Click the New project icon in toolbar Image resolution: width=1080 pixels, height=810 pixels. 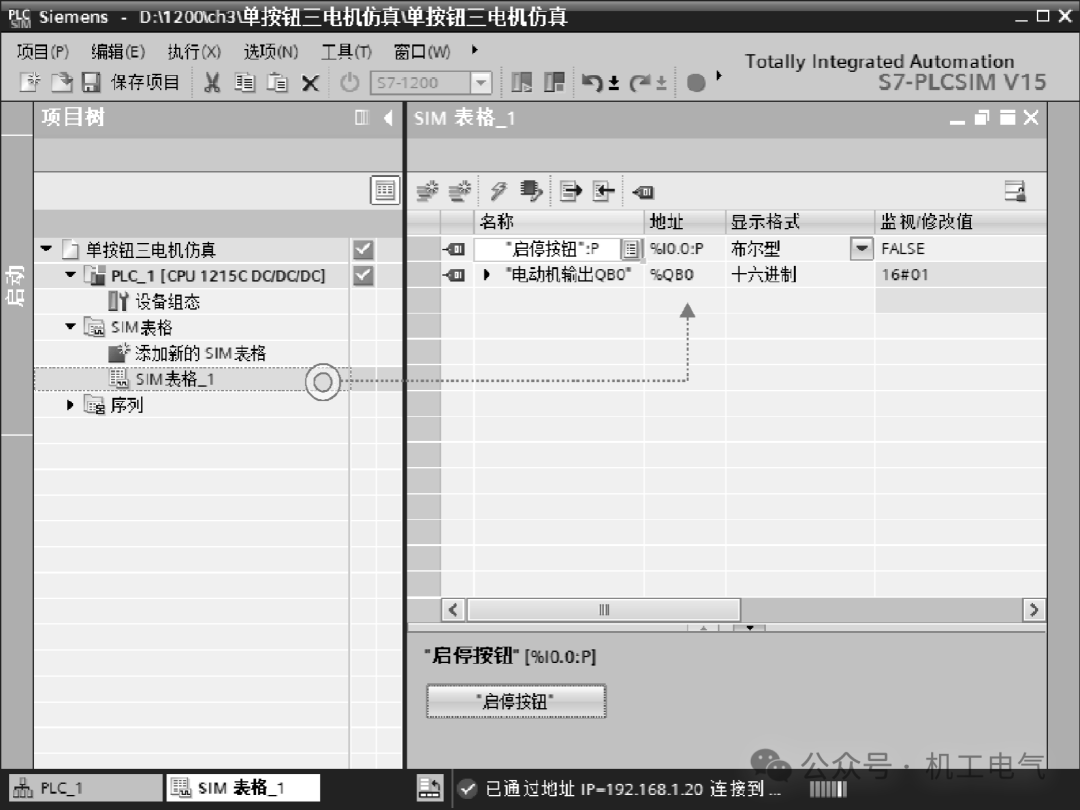pyautogui.click(x=29, y=83)
